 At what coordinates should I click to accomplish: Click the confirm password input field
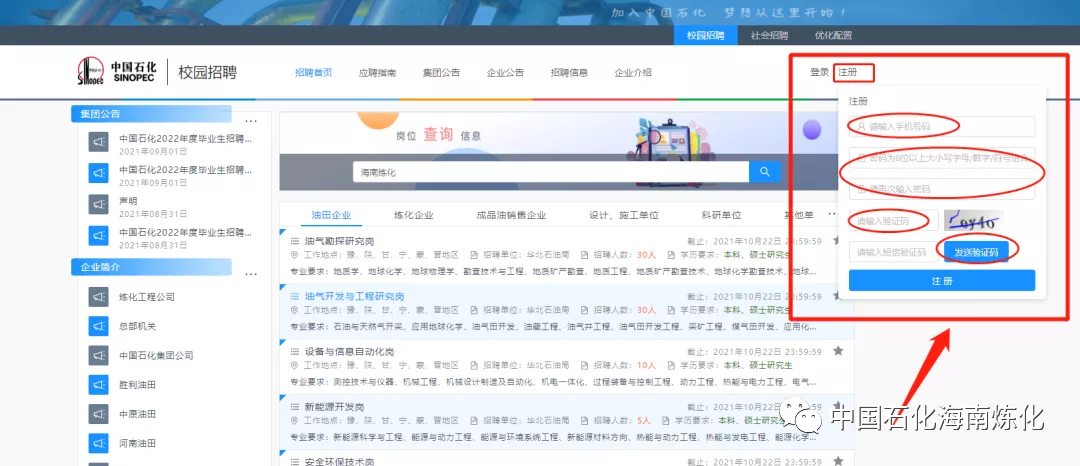(x=942, y=189)
